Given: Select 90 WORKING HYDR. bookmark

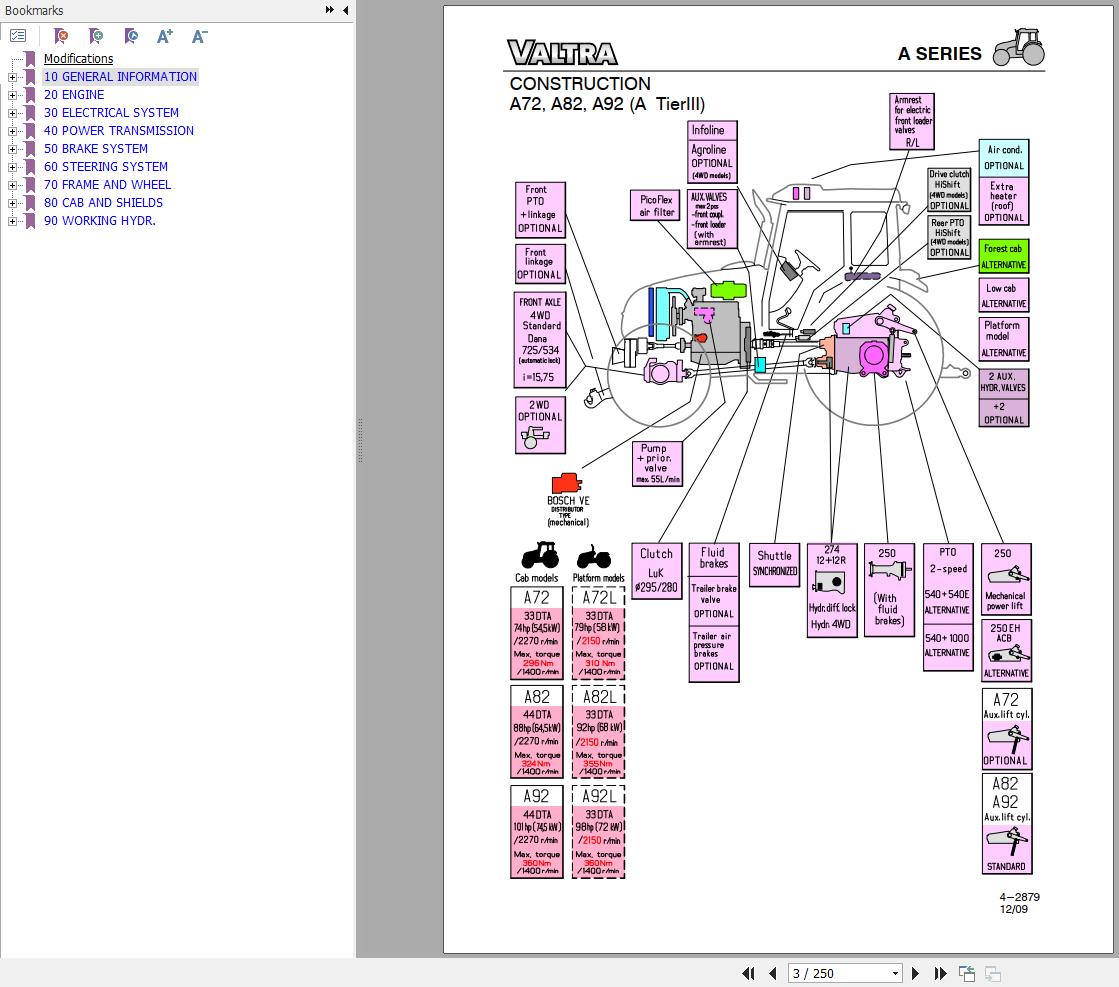Looking at the screenshot, I should point(99,221).
